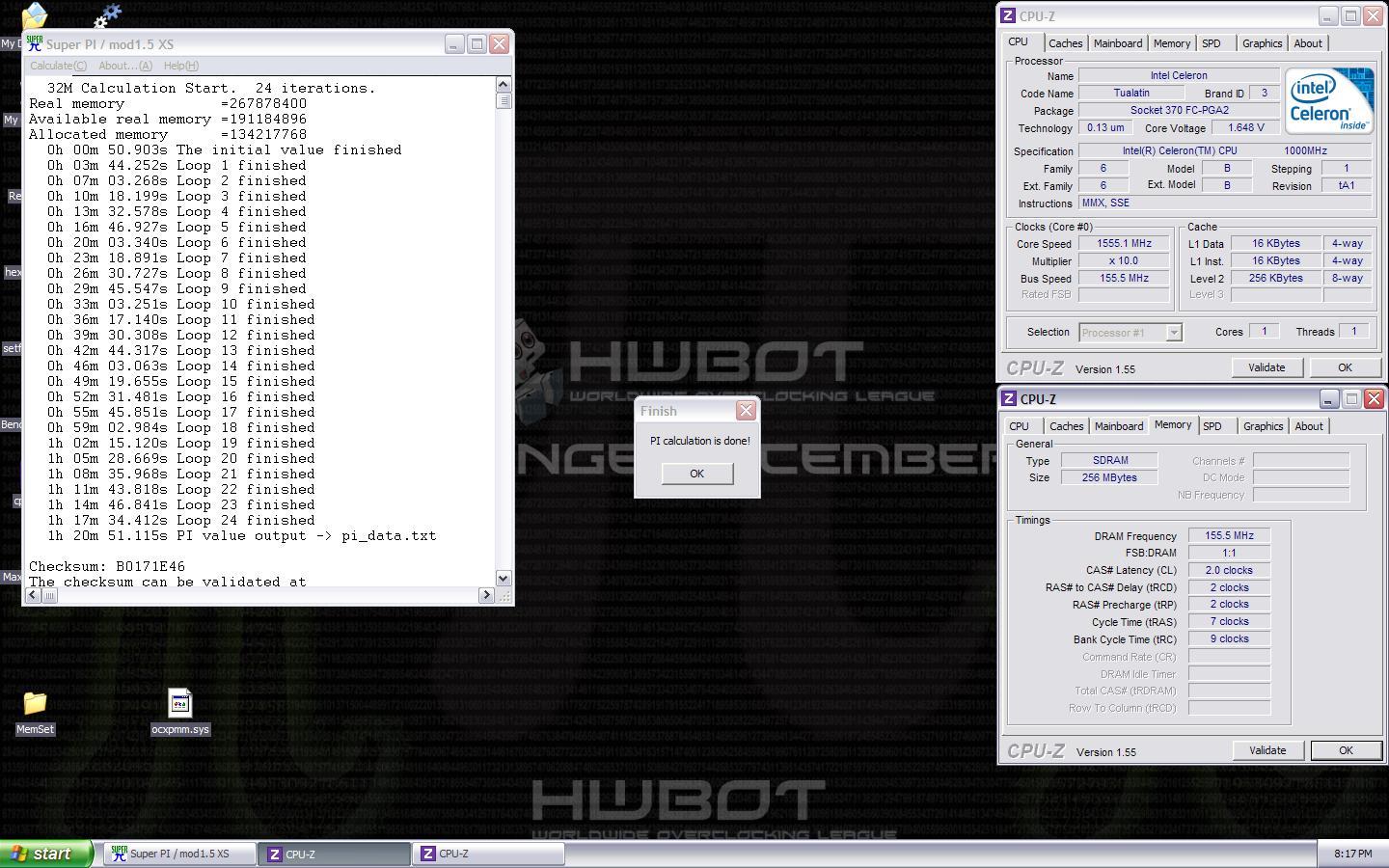Click Super PI horizontal scrollbar right arrow
Screen dimensions: 1389x868
[x=486, y=595]
